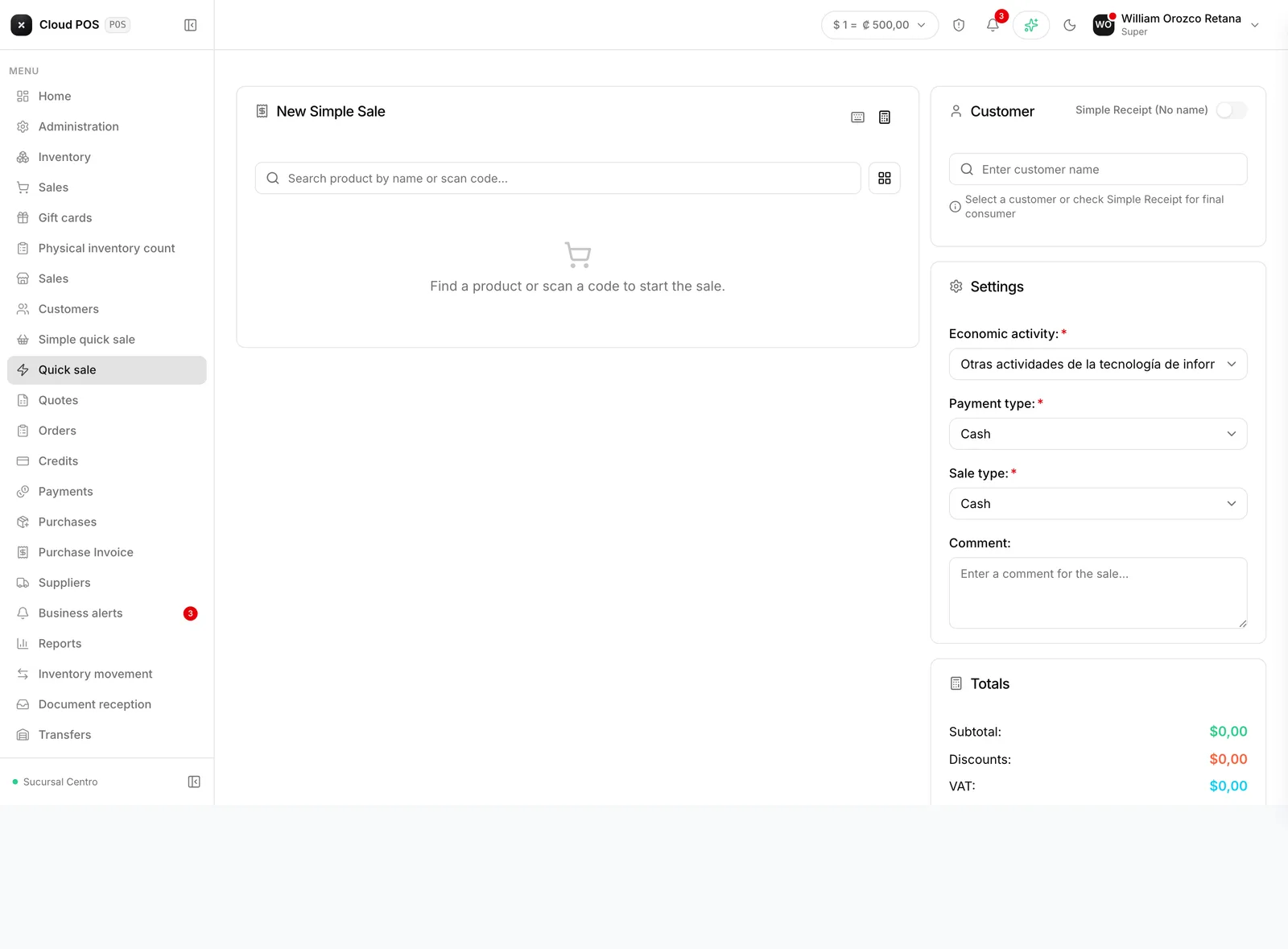
Task: Open exchange rate dropdown
Action: [880, 25]
